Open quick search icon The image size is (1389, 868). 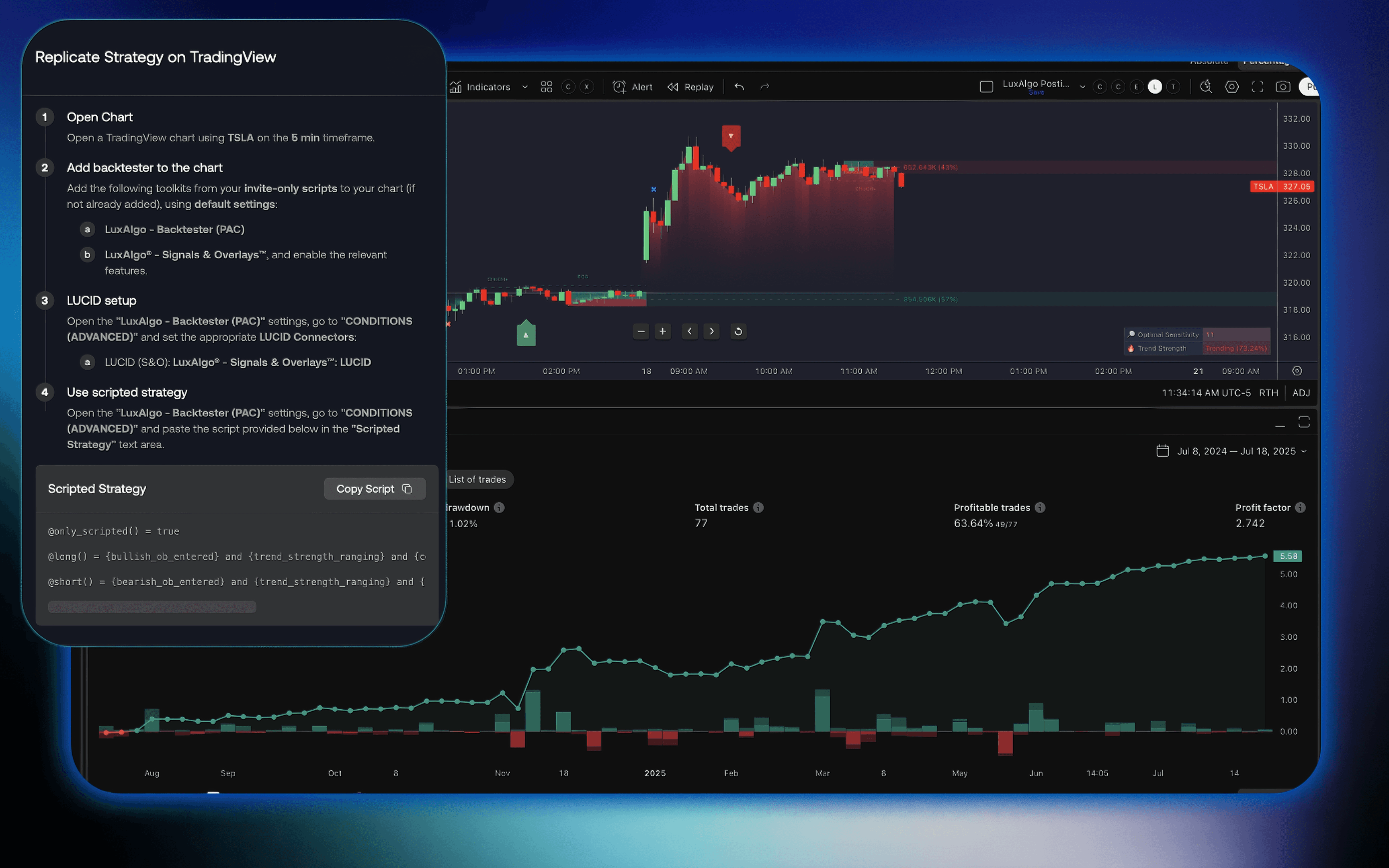point(1206,87)
